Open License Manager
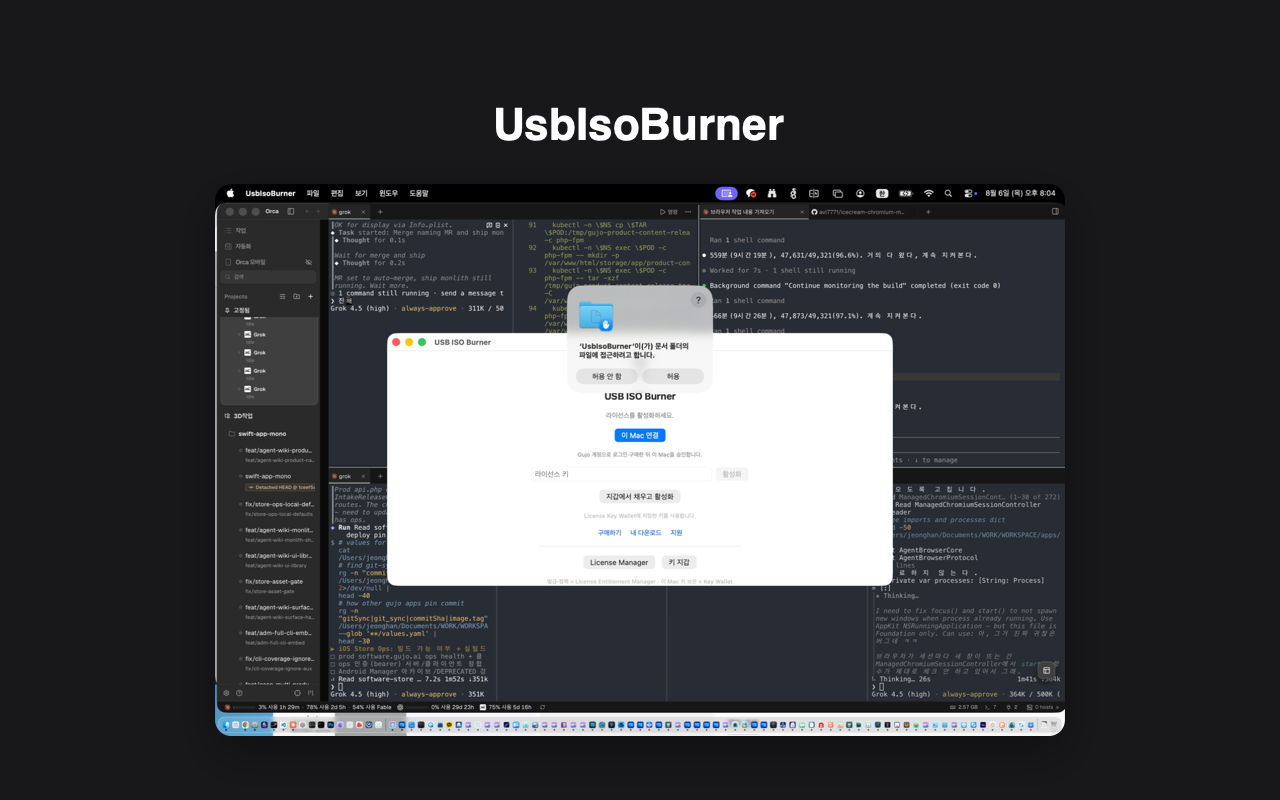Screen dimensions: 1280x800 619,562
